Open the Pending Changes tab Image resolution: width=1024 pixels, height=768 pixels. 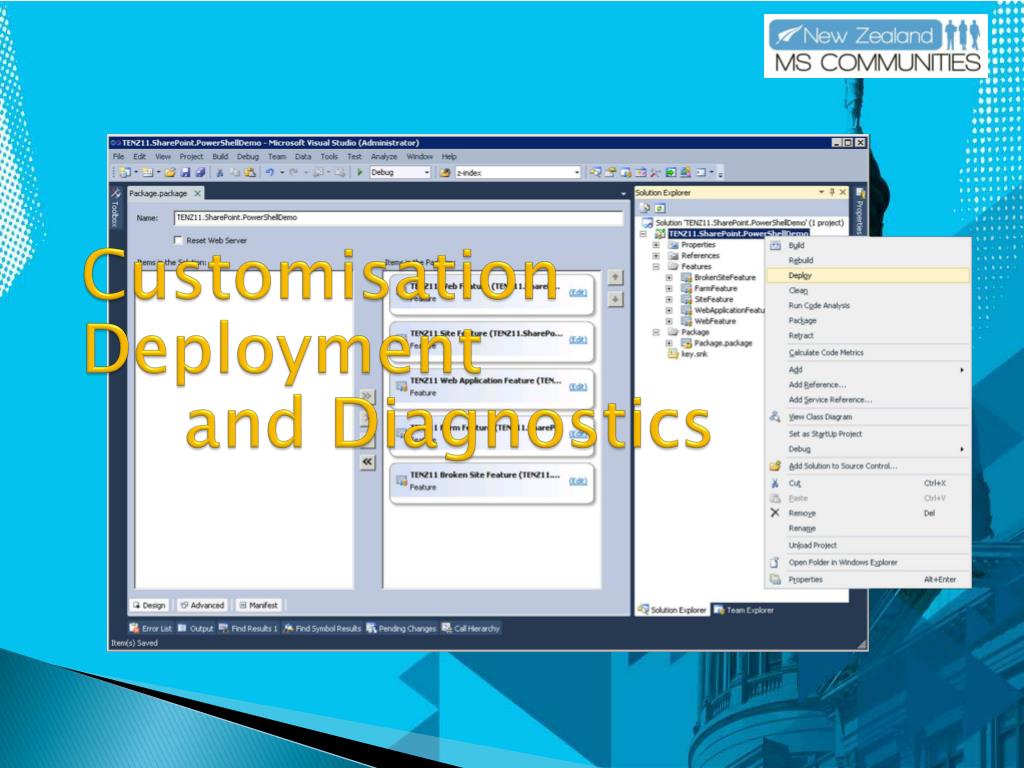401,628
